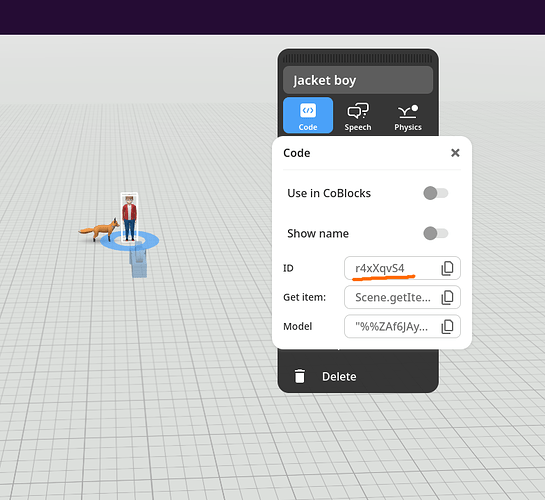Select the fox in the scene

100,230
